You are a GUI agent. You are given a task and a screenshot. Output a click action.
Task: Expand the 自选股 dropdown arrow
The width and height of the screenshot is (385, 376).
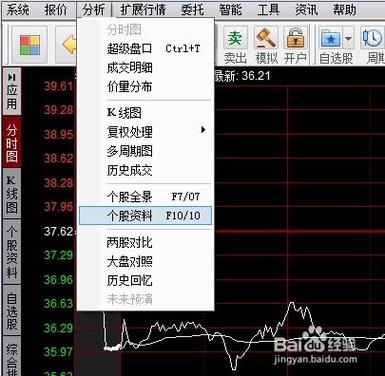tap(348, 39)
